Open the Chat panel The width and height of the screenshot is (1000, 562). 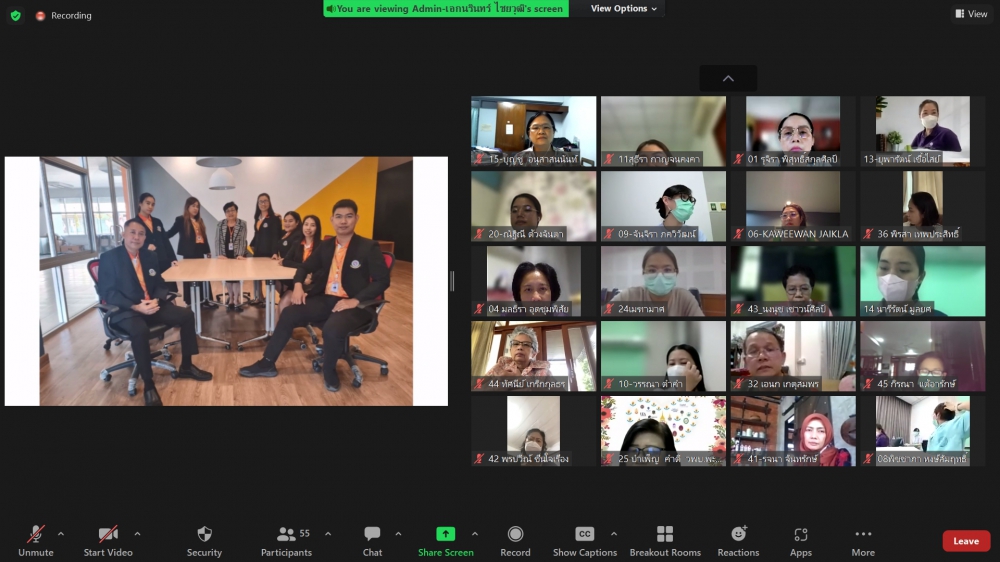point(372,535)
